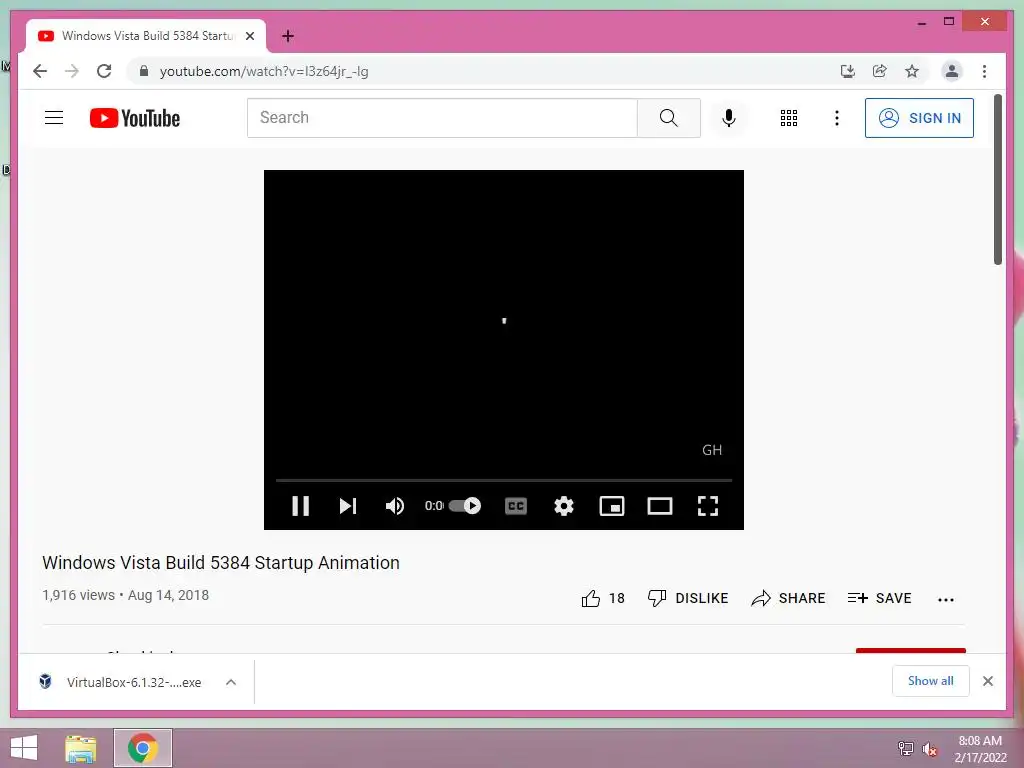Open the YouTube apps grid
Viewport: 1024px width, 768px height.
(x=789, y=118)
